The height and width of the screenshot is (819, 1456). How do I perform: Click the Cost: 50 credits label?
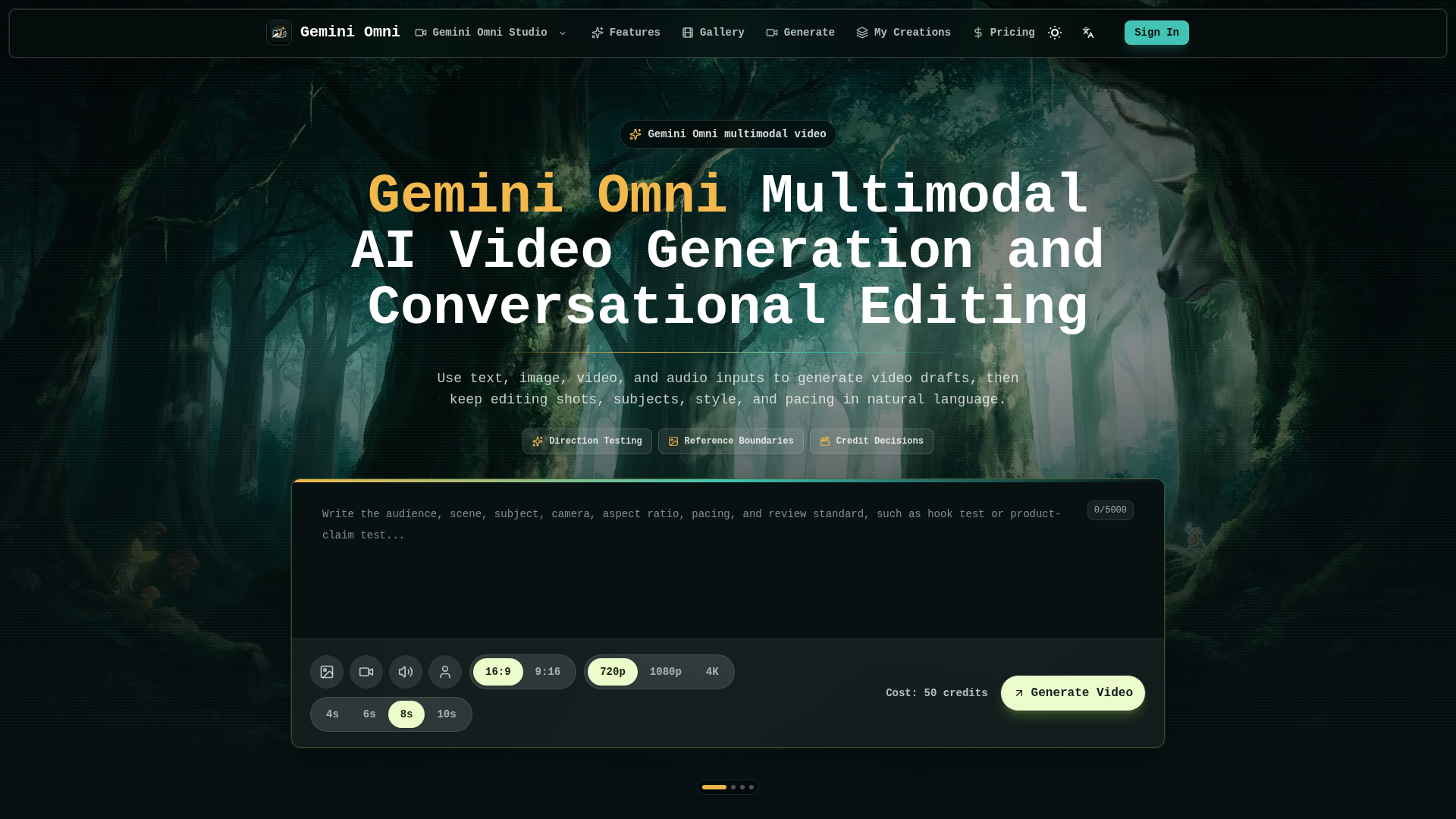tap(937, 693)
